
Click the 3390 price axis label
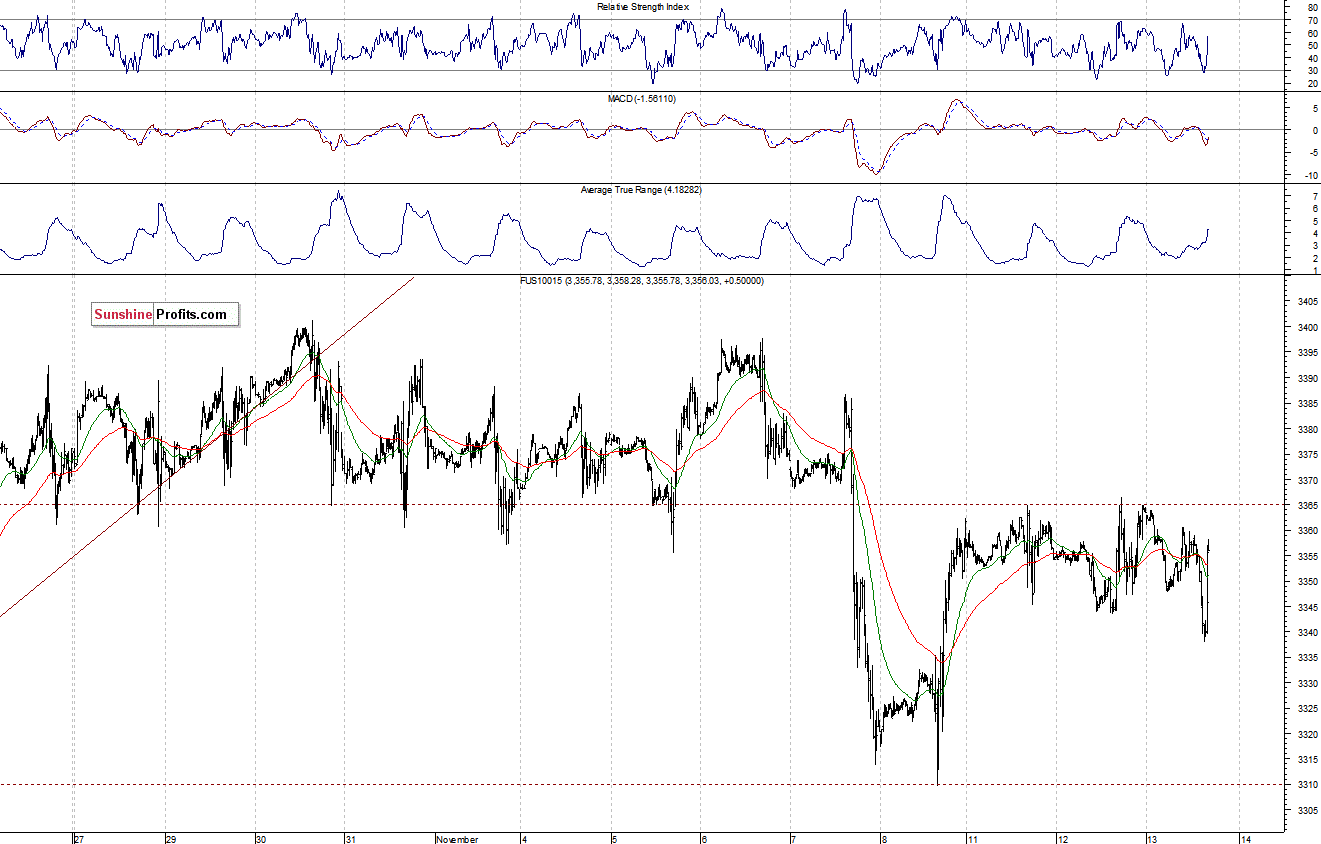1306,379
